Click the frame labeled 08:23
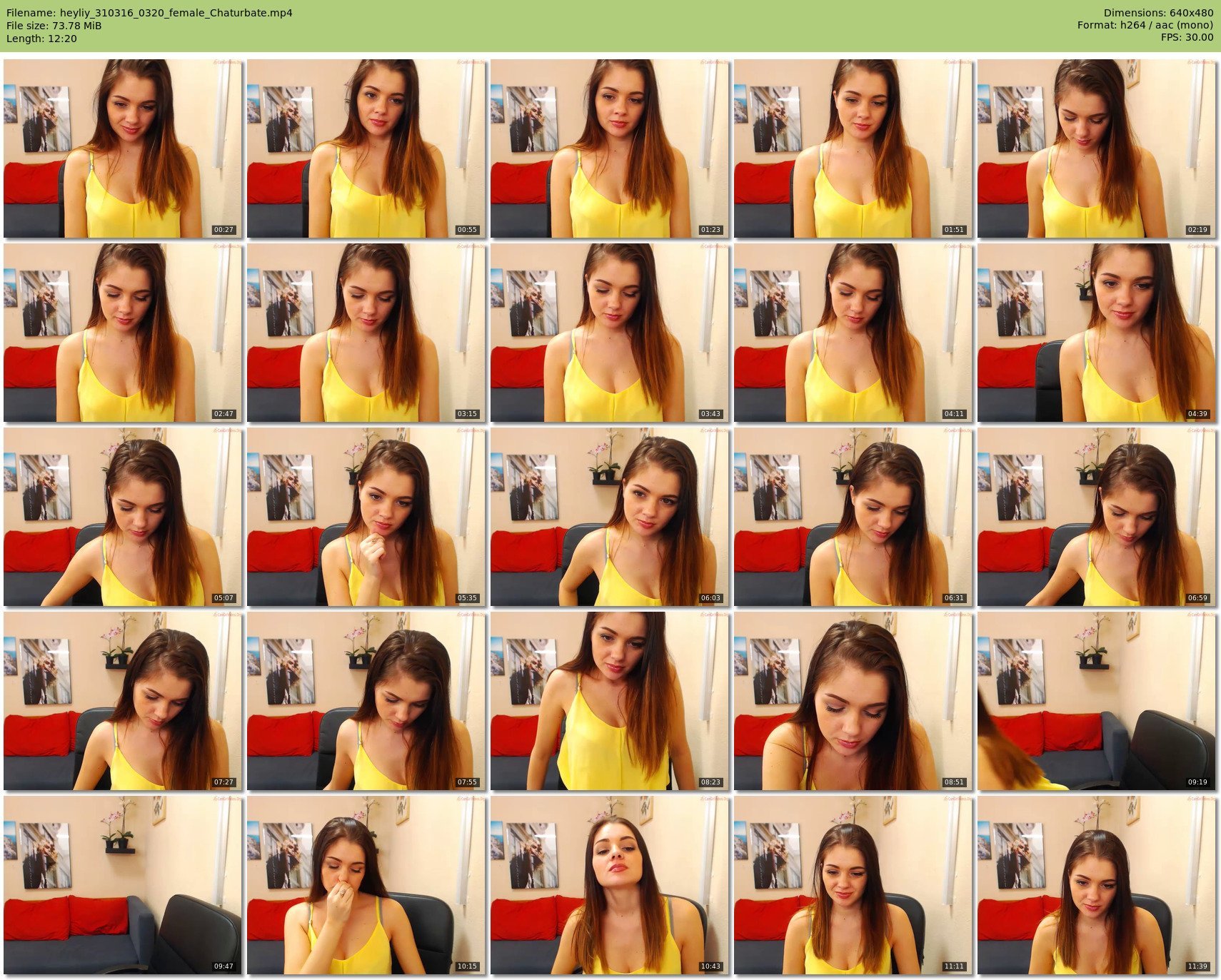The height and width of the screenshot is (980, 1221). (610, 701)
